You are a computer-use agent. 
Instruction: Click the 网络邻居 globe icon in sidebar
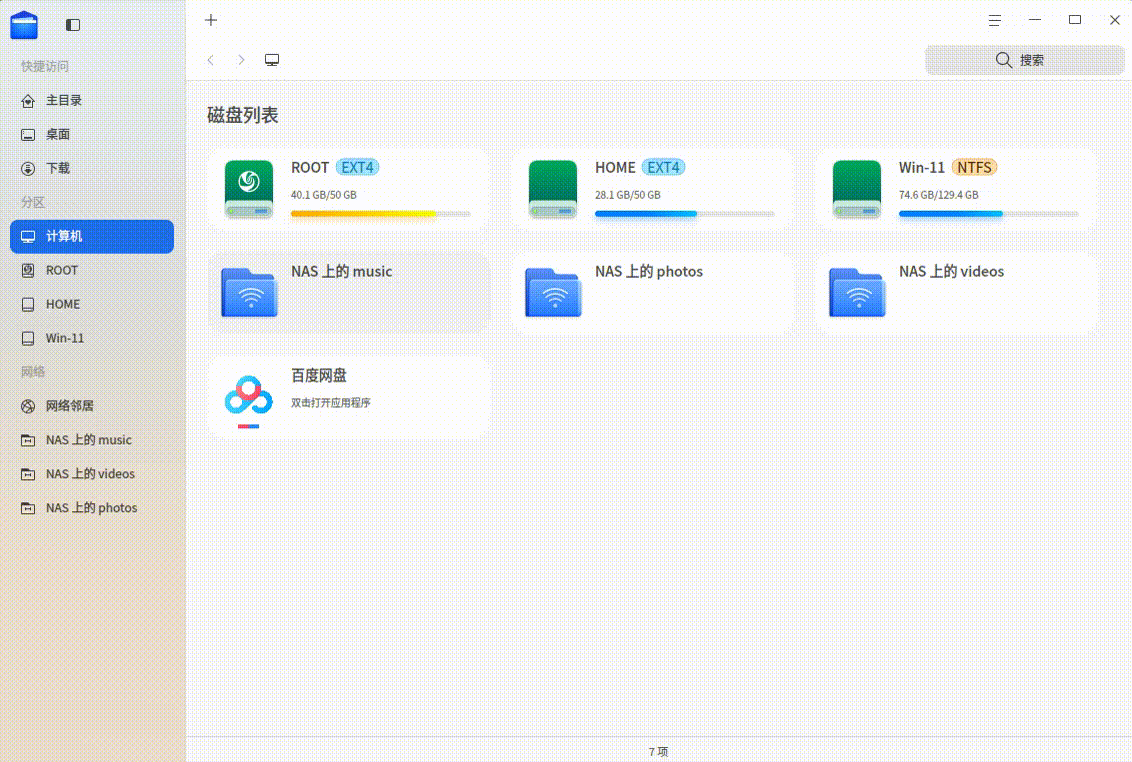pyautogui.click(x=28, y=407)
